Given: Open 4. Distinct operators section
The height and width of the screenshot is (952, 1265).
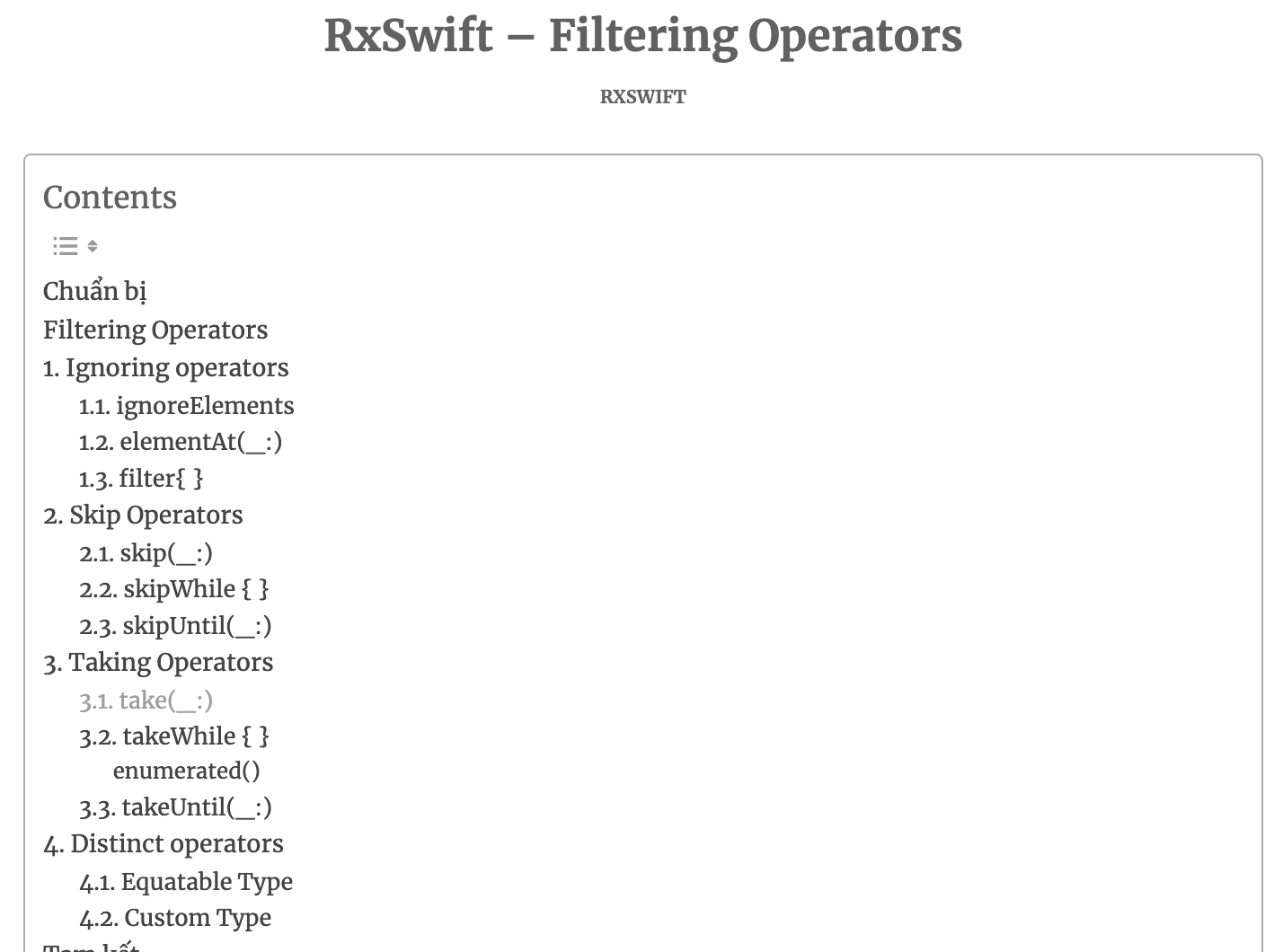Looking at the screenshot, I should pyautogui.click(x=164, y=844).
